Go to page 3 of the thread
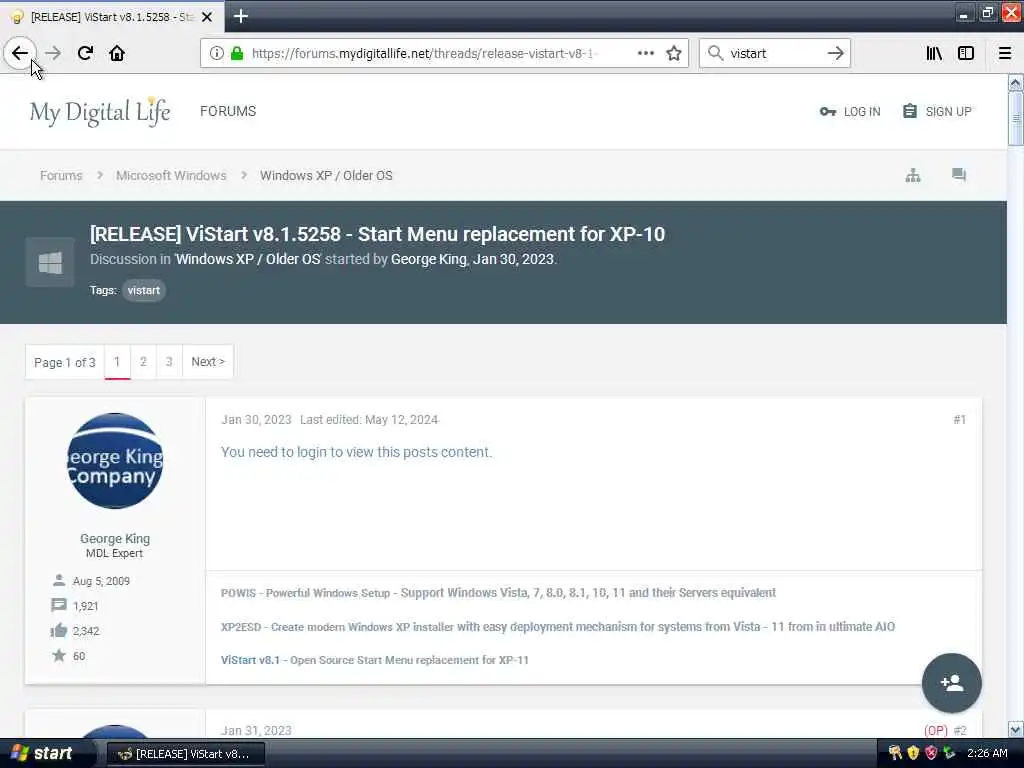The image size is (1024, 768). click(168, 361)
